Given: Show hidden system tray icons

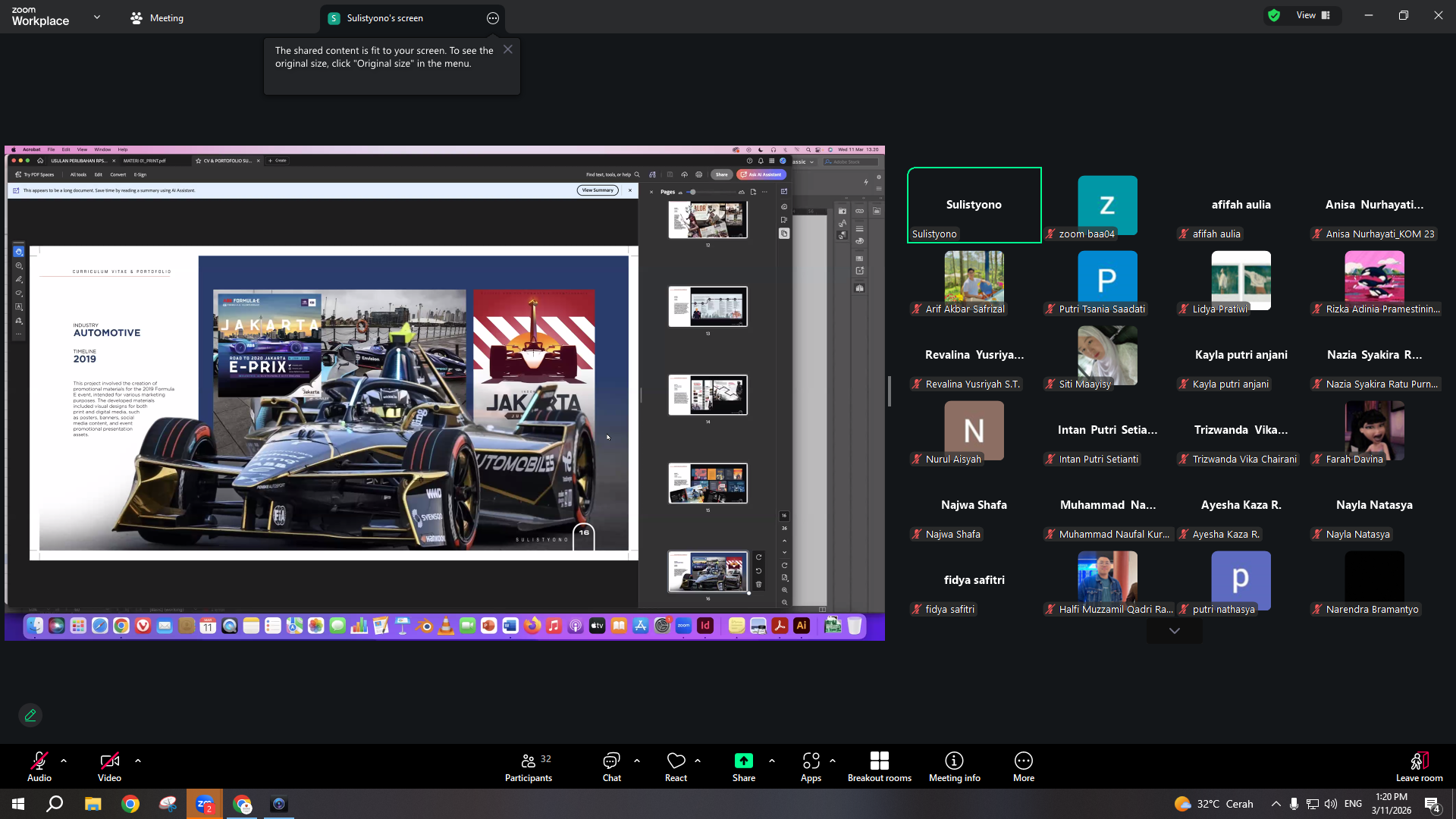Looking at the screenshot, I should 1276,804.
